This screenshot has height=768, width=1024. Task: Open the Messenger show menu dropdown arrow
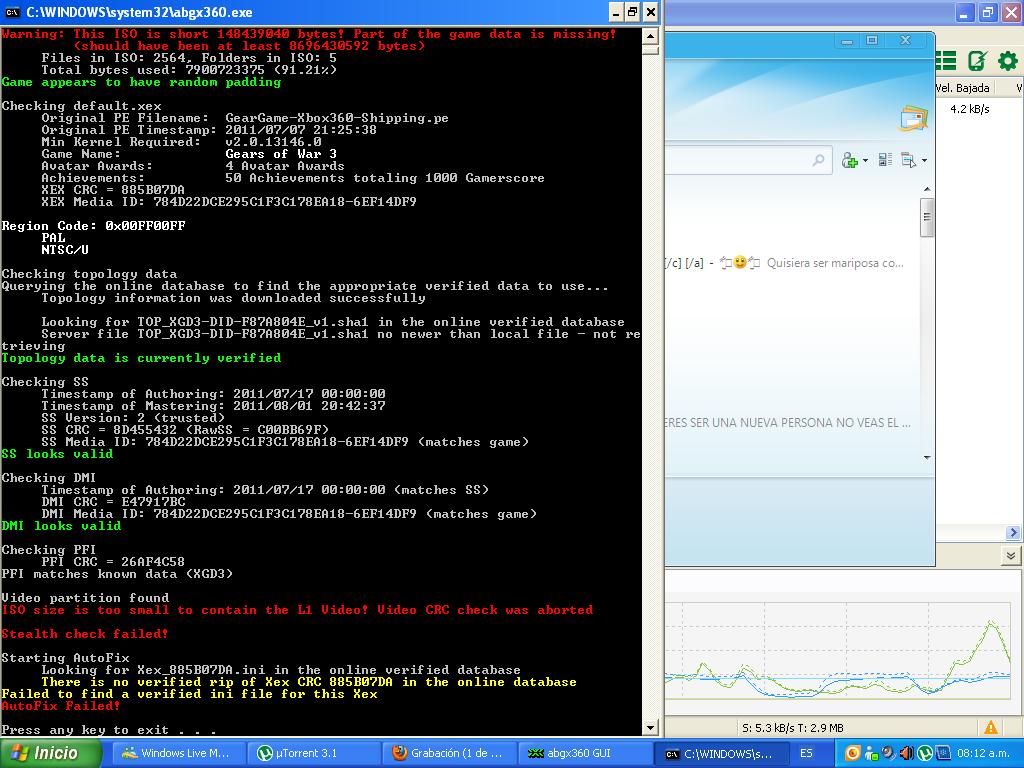coord(924,161)
